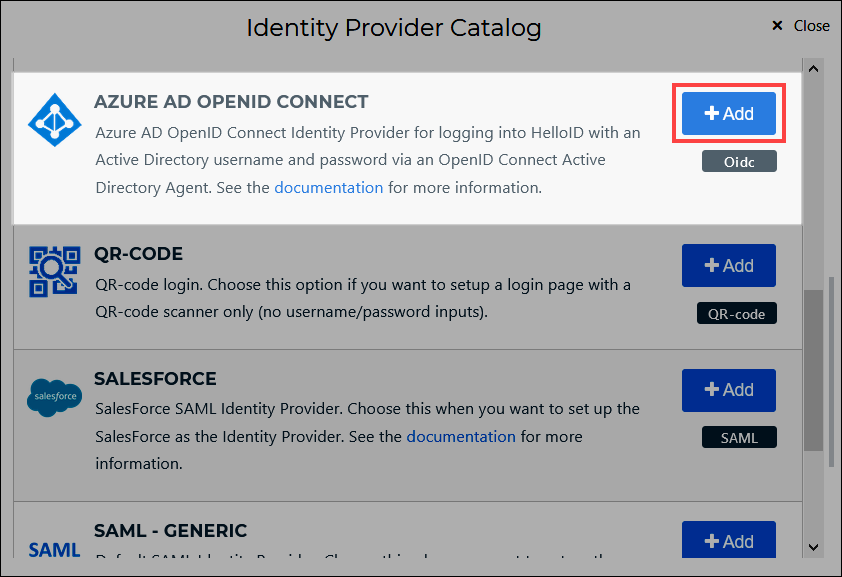Click the Azure AD OpenID description text
Screen dimensions: 842x577
click(x=368, y=160)
